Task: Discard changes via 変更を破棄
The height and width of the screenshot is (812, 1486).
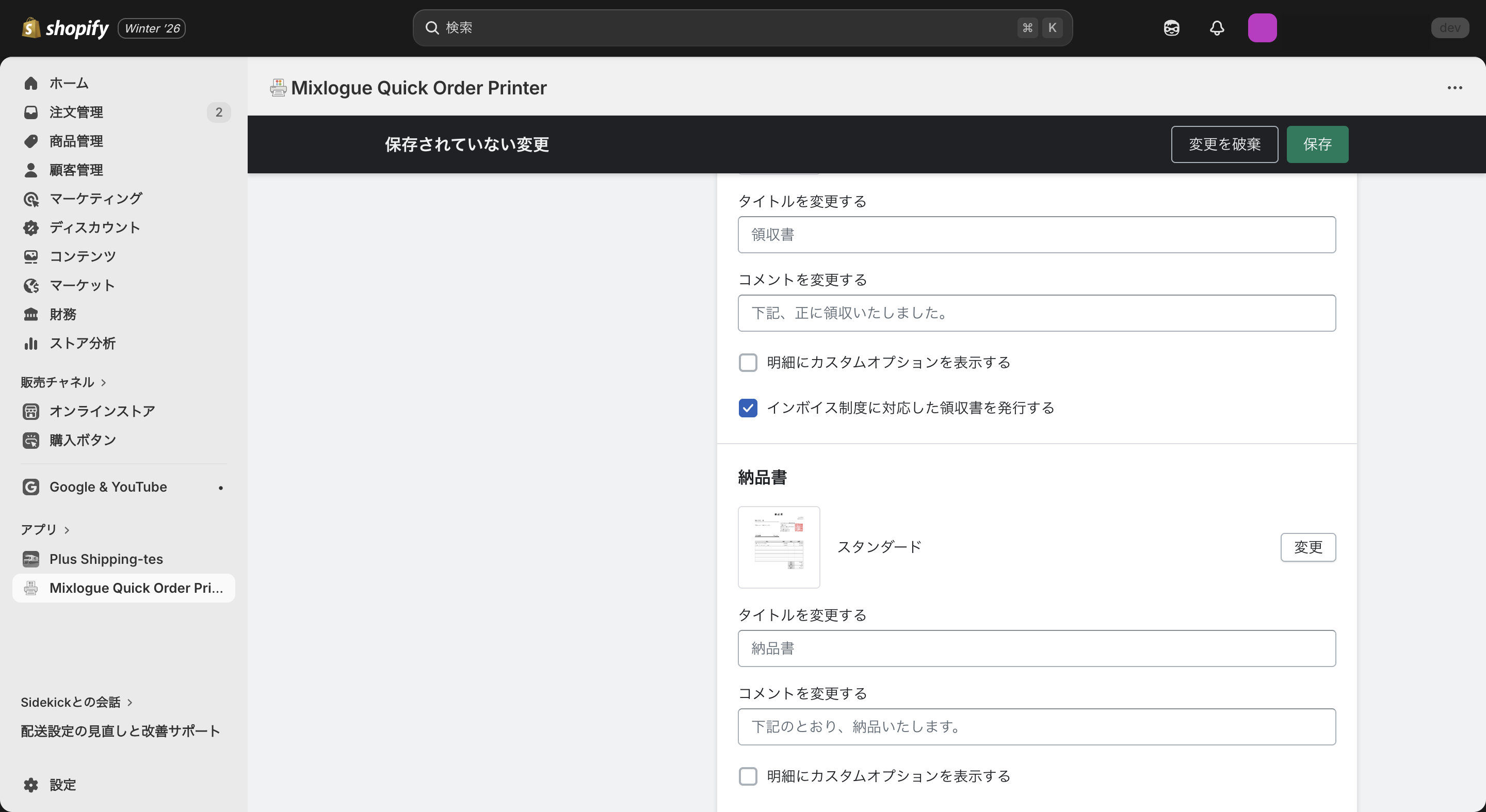Action: click(1224, 144)
